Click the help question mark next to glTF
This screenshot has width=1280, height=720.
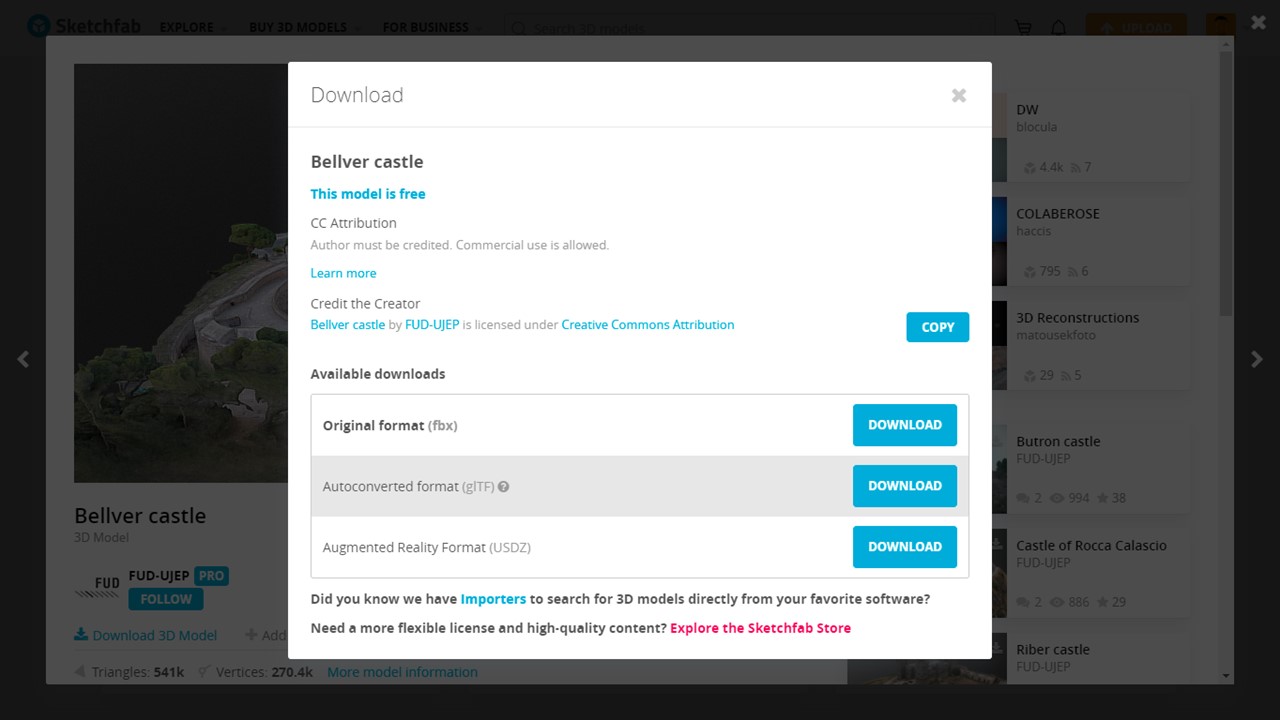point(504,487)
